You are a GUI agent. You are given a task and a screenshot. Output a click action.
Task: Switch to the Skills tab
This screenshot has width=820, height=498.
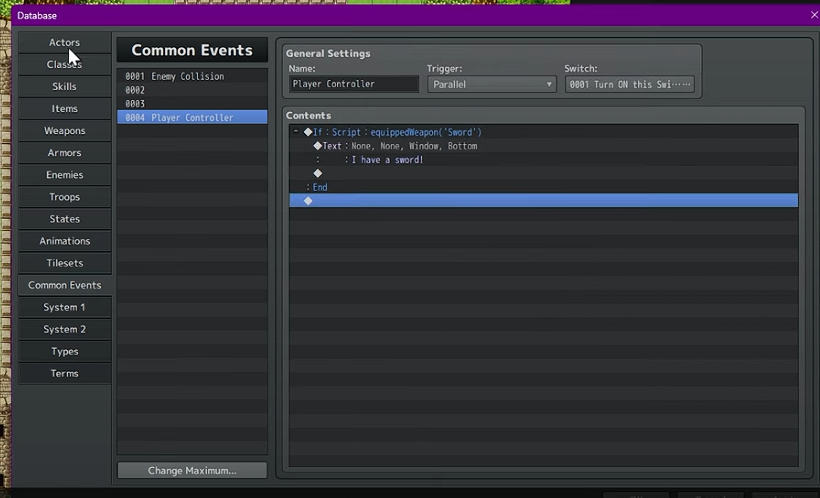point(64,87)
